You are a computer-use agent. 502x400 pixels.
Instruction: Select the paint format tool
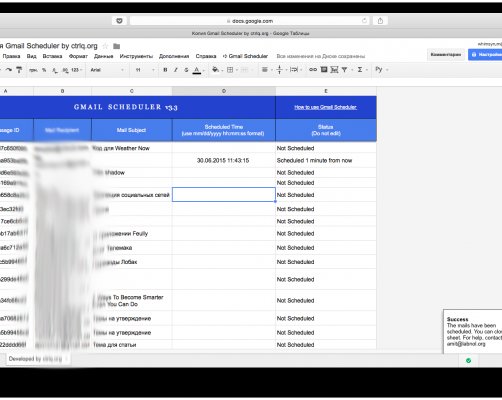click(x=19, y=70)
